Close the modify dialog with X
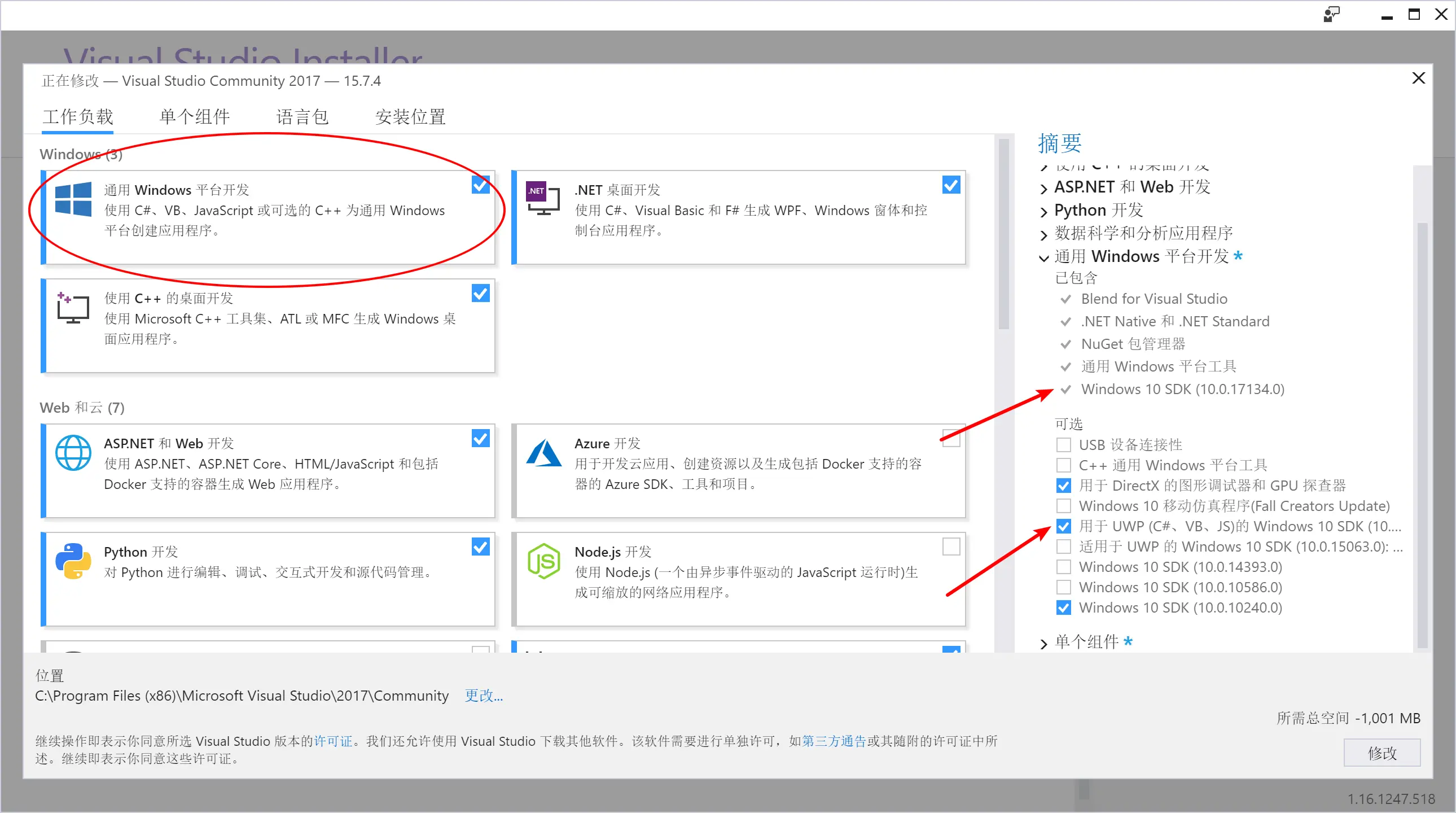 click(1418, 78)
